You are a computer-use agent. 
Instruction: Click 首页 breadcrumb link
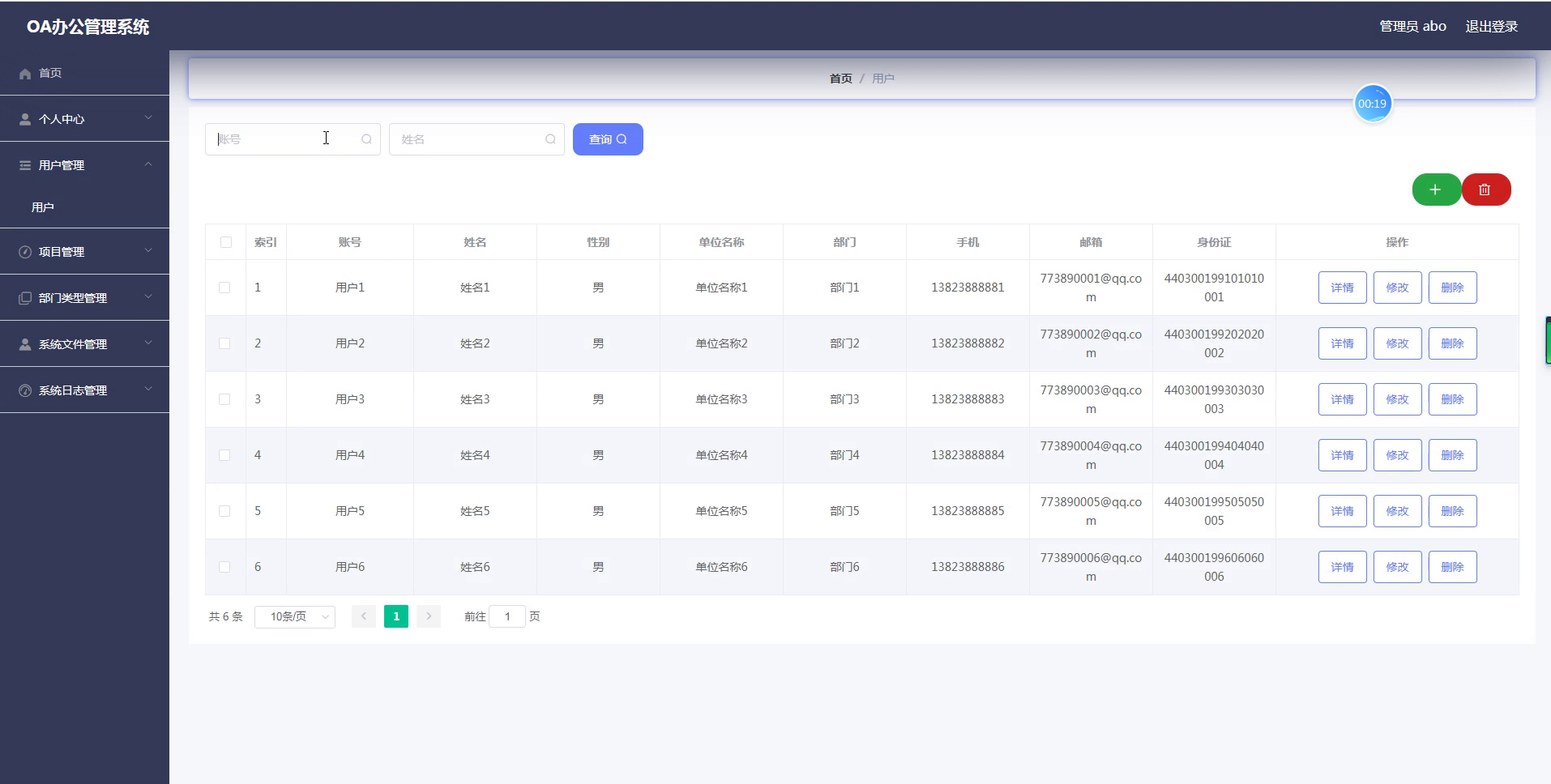coord(840,79)
